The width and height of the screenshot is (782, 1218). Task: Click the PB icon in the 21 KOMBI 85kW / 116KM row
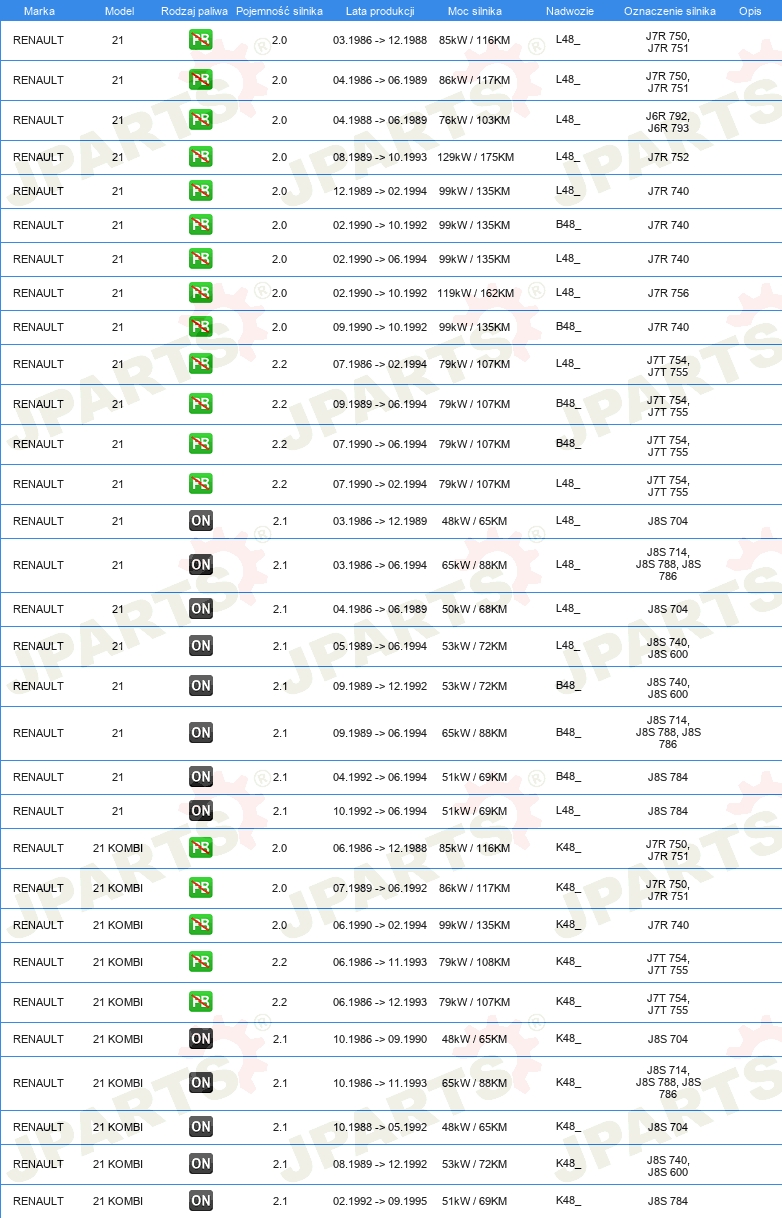pyautogui.click(x=201, y=848)
